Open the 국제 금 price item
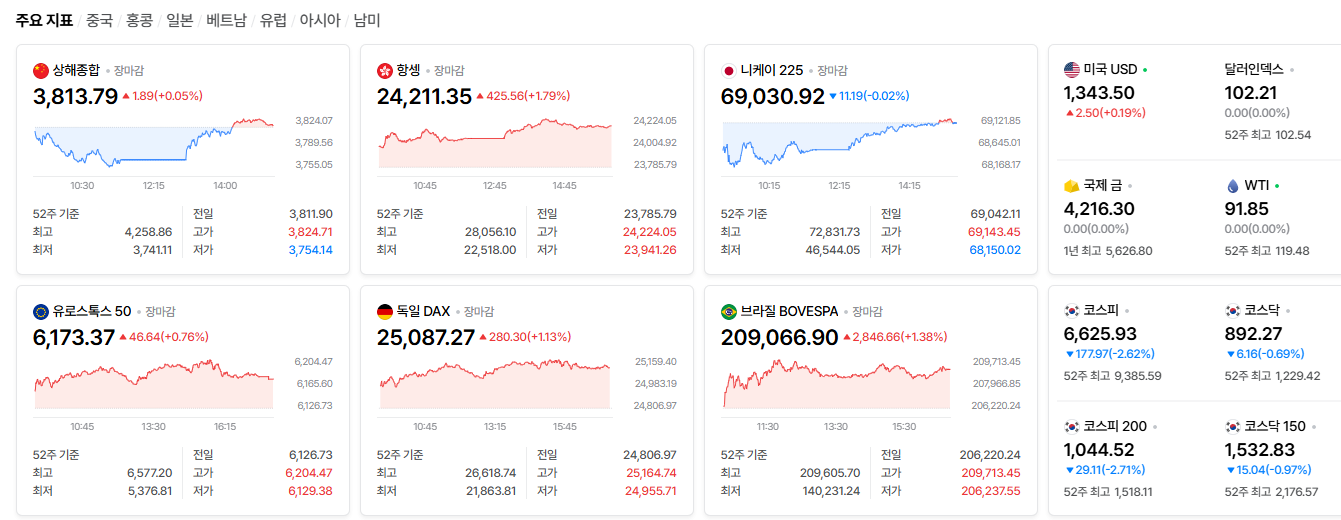The image size is (1341, 520). point(1103,185)
